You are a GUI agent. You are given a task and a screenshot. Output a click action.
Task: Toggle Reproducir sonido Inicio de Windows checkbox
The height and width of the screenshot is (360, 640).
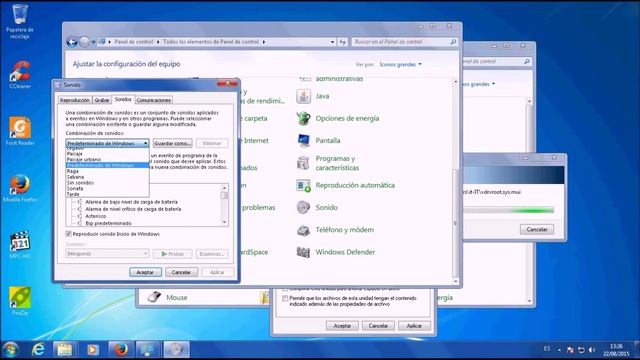[69, 234]
